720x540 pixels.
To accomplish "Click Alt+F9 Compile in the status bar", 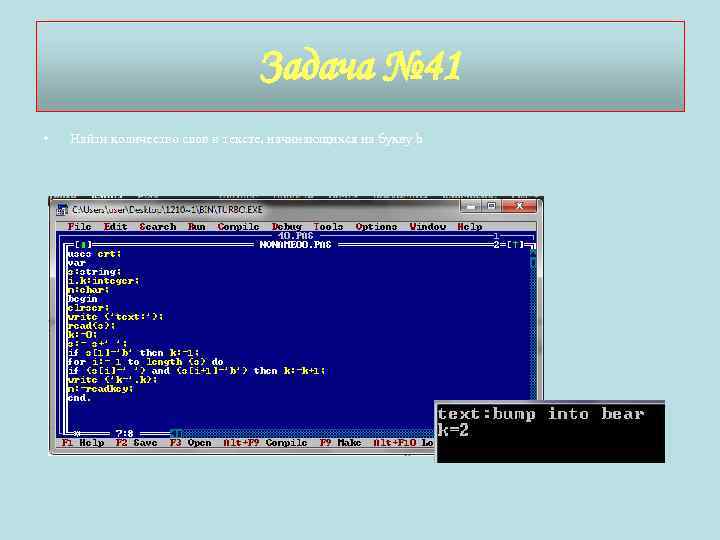I will click(x=265, y=443).
